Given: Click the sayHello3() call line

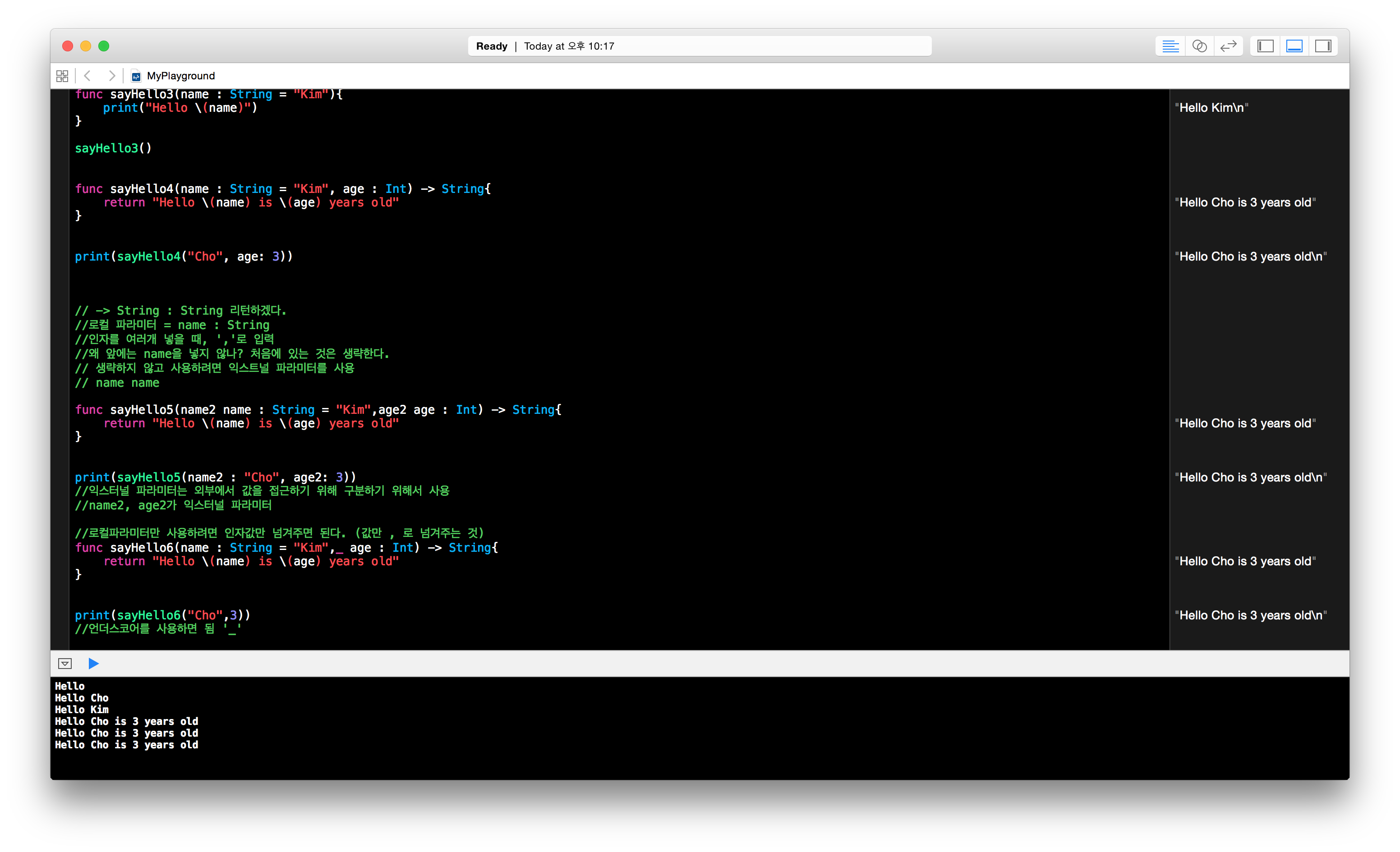Looking at the screenshot, I should click(x=113, y=148).
